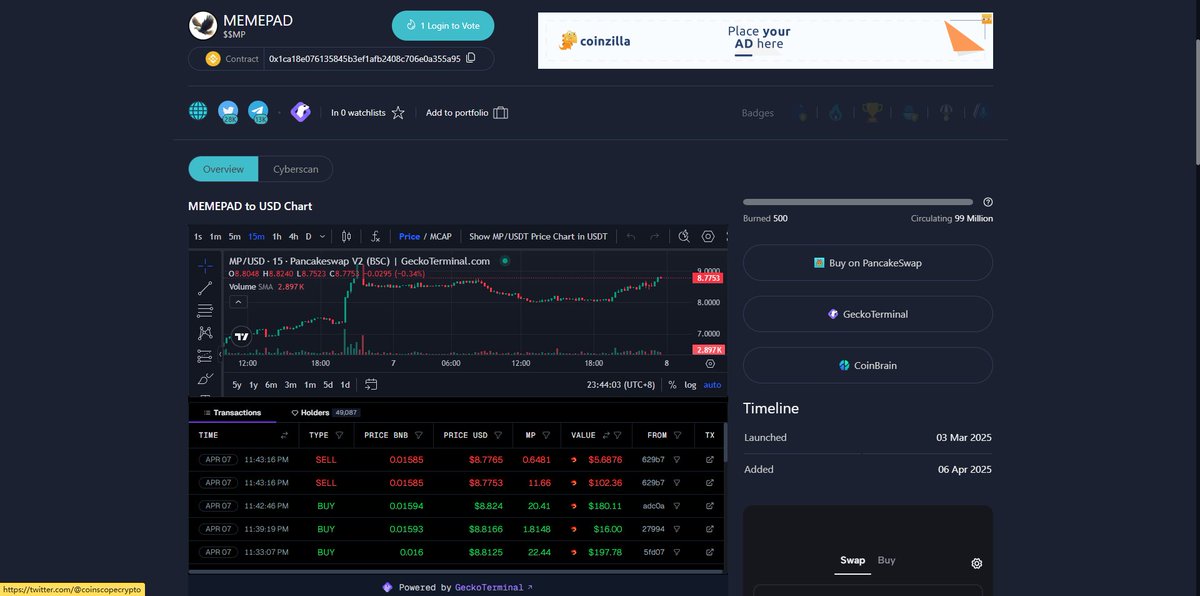
Task: Open TX link for the $180.11 buy
Action: pos(710,506)
